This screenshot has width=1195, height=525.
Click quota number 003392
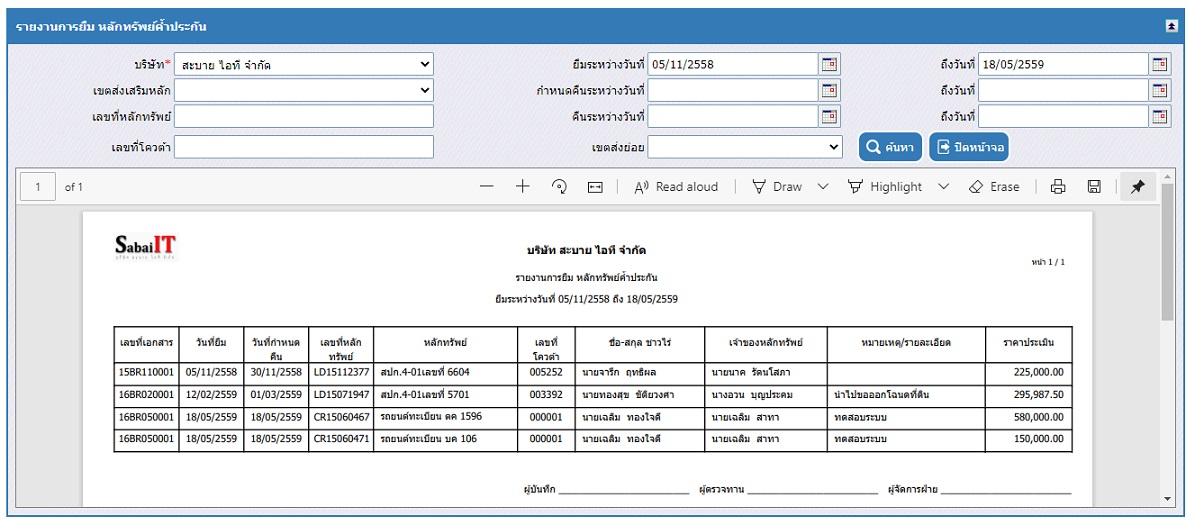[546, 395]
